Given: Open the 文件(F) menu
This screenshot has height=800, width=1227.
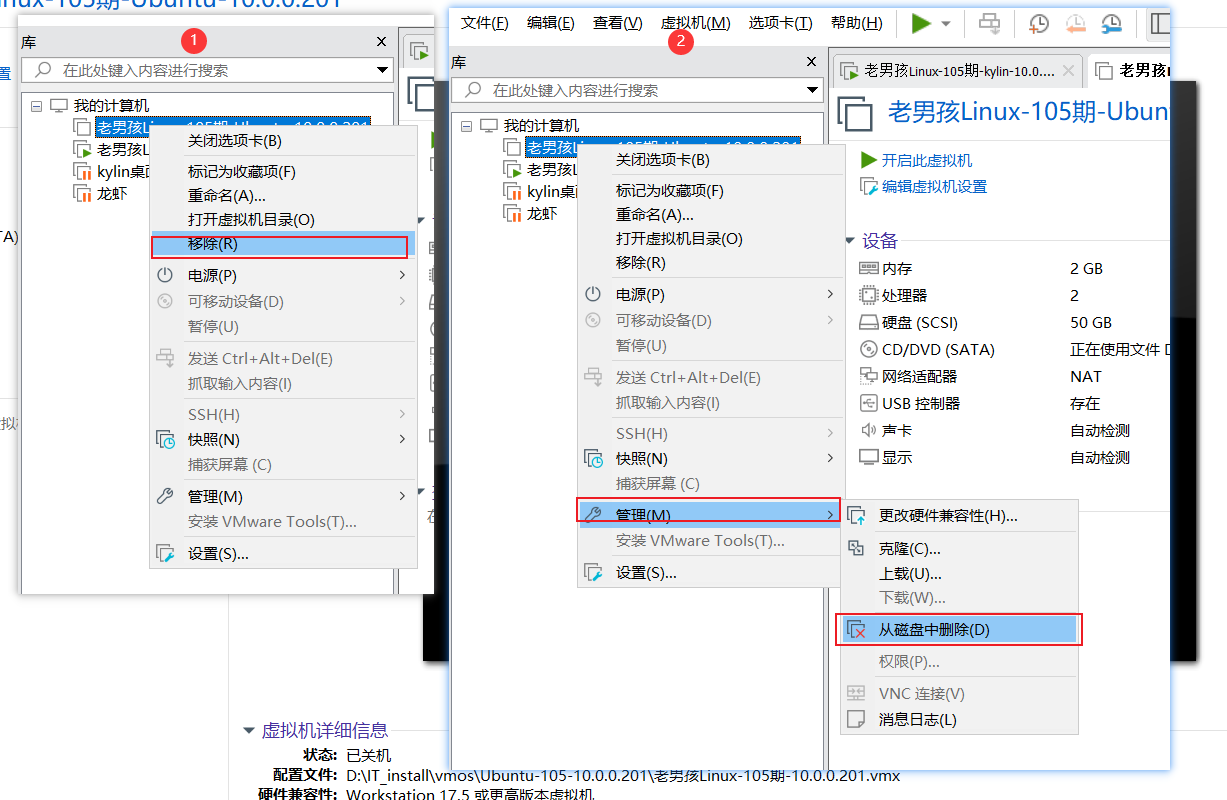Looking at the screenshot, I should pyautogui.click(x=485, y=23).
